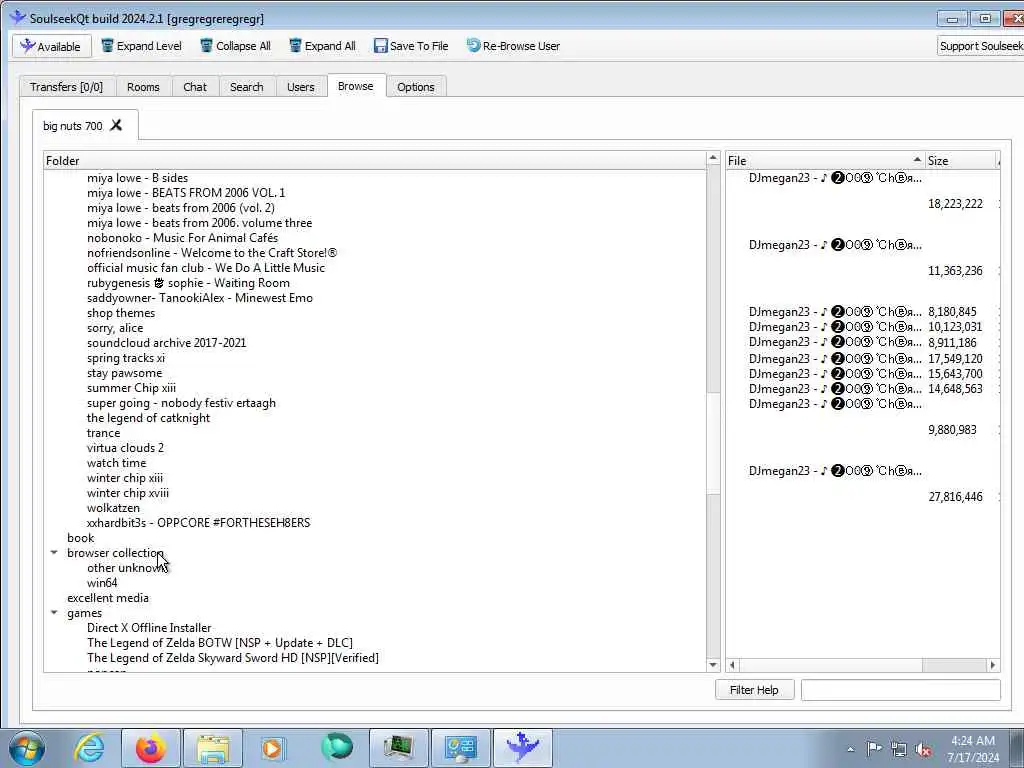The height and width of the screenshot is (768, 1024).
Task: Switch to the Chat tab
Action: 195,87
